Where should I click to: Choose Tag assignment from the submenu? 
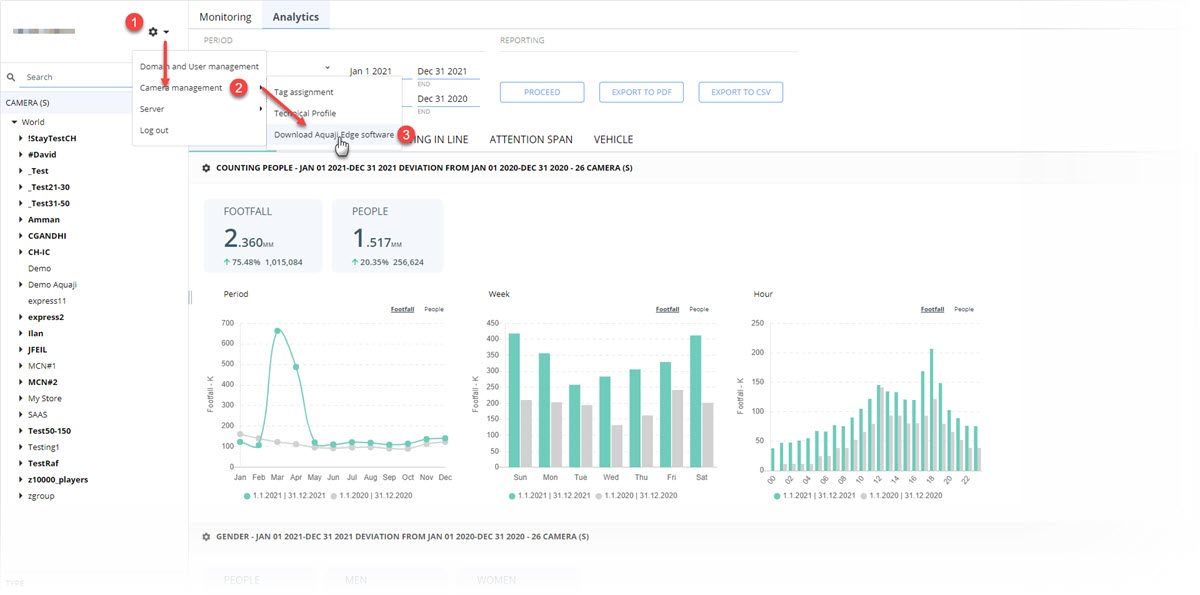coord(304,92)
